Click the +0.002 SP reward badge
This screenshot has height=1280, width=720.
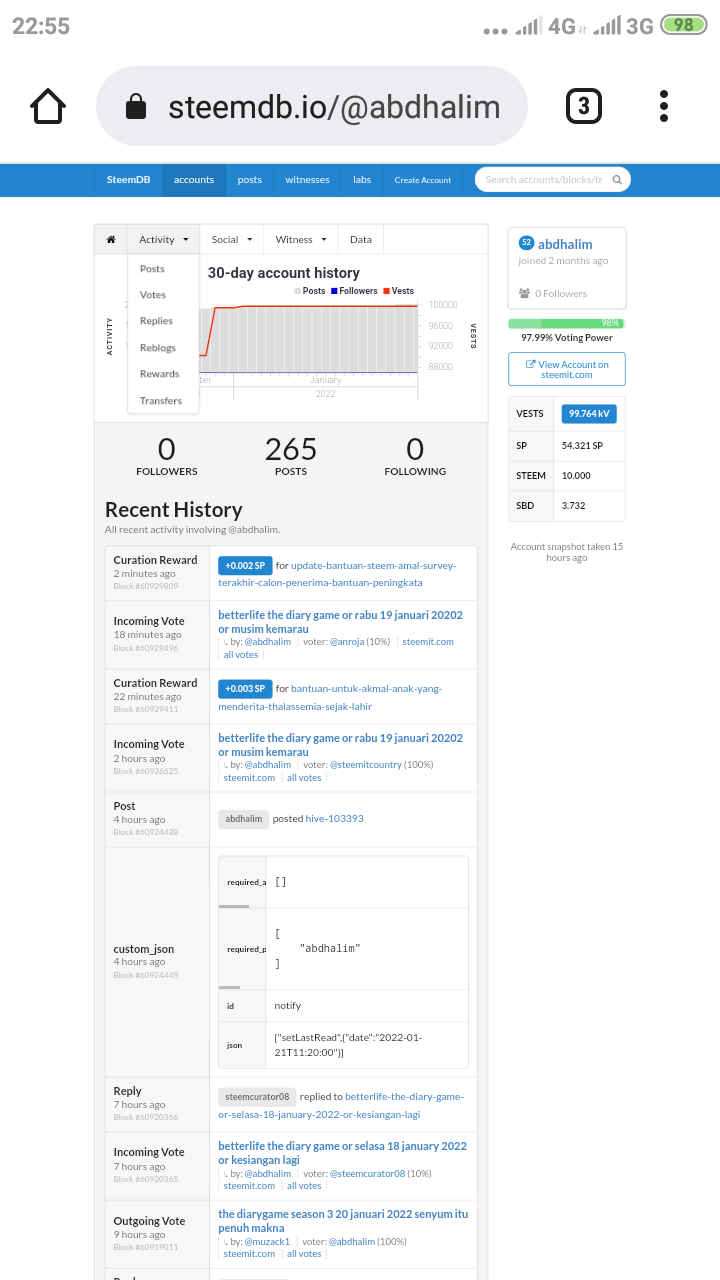coord(245,566)
